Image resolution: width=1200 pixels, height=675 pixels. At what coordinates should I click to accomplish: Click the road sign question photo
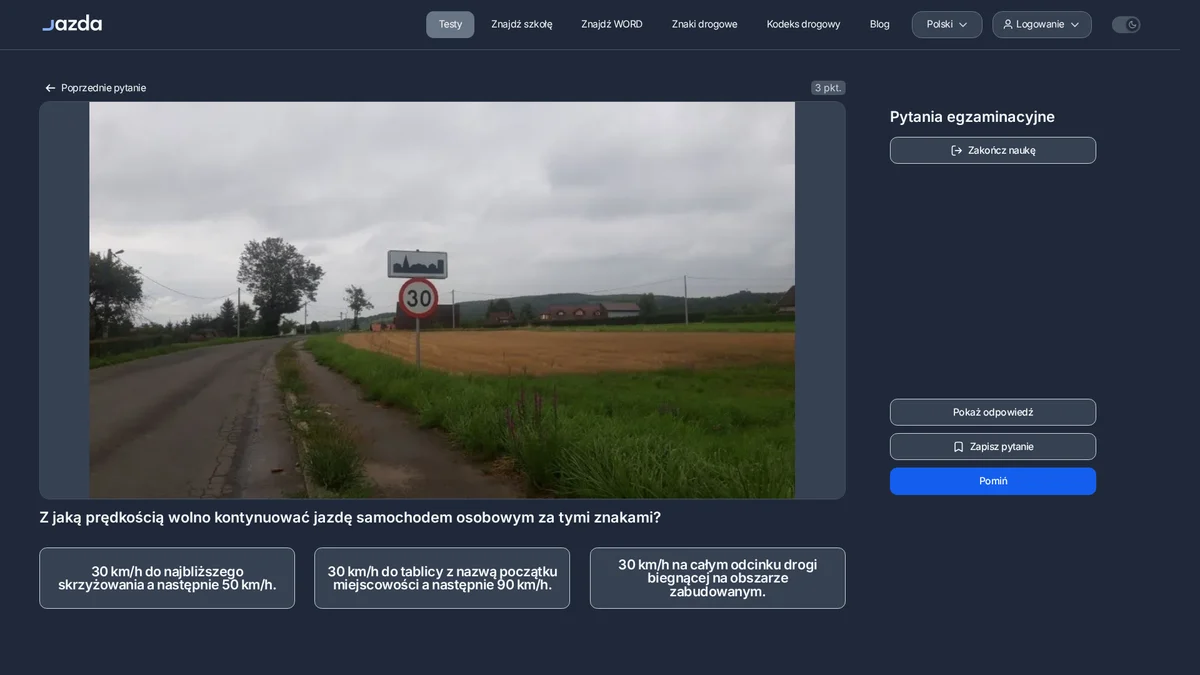442,300
